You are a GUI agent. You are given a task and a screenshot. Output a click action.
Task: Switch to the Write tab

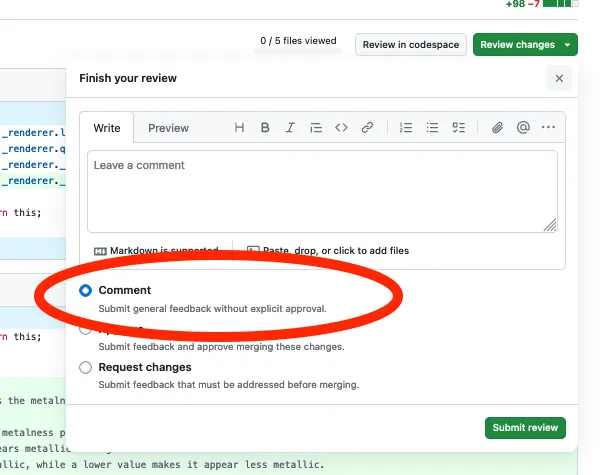click(x=107, y=128)
